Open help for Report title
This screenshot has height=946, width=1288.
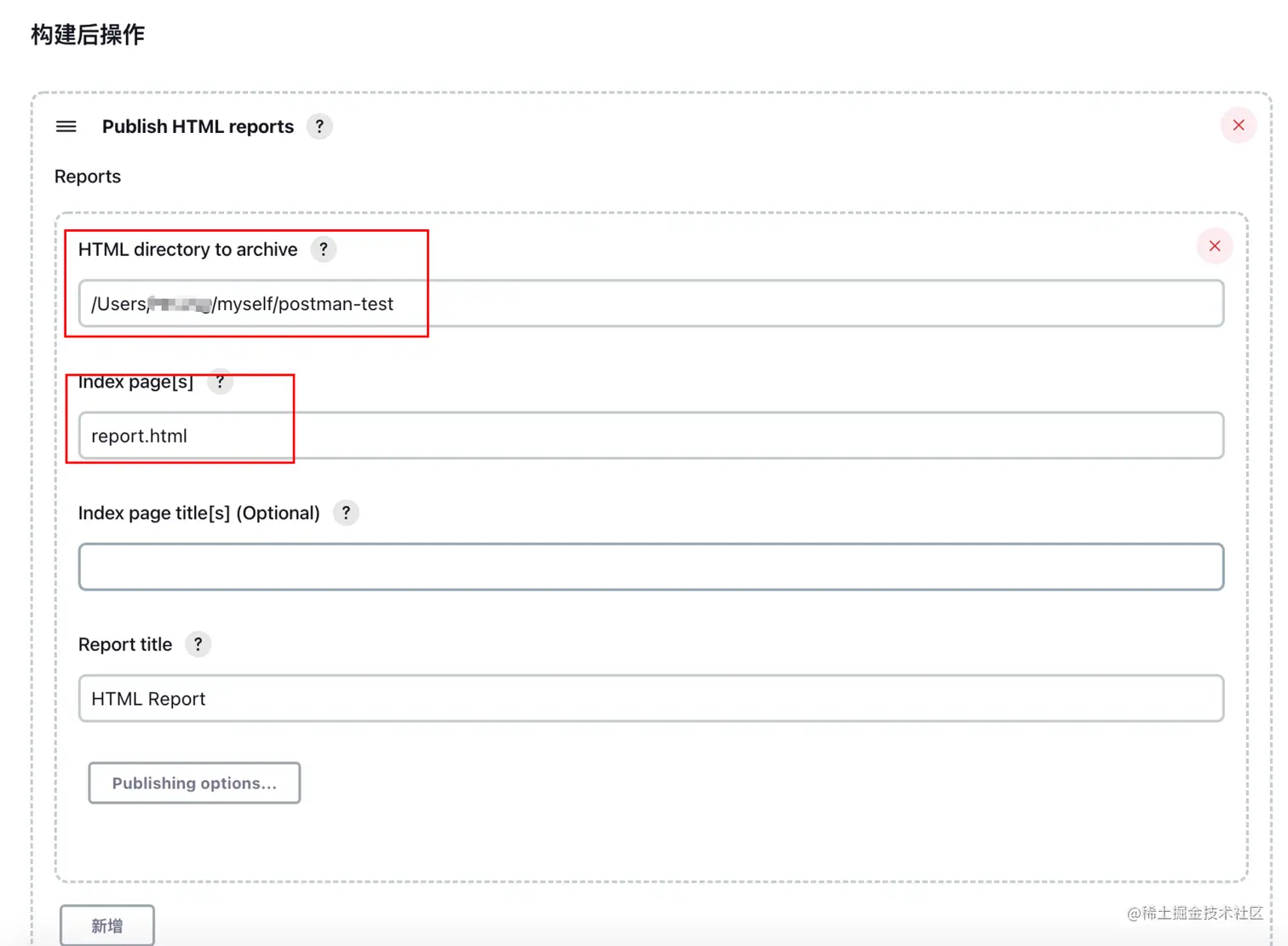coord(198,644)
